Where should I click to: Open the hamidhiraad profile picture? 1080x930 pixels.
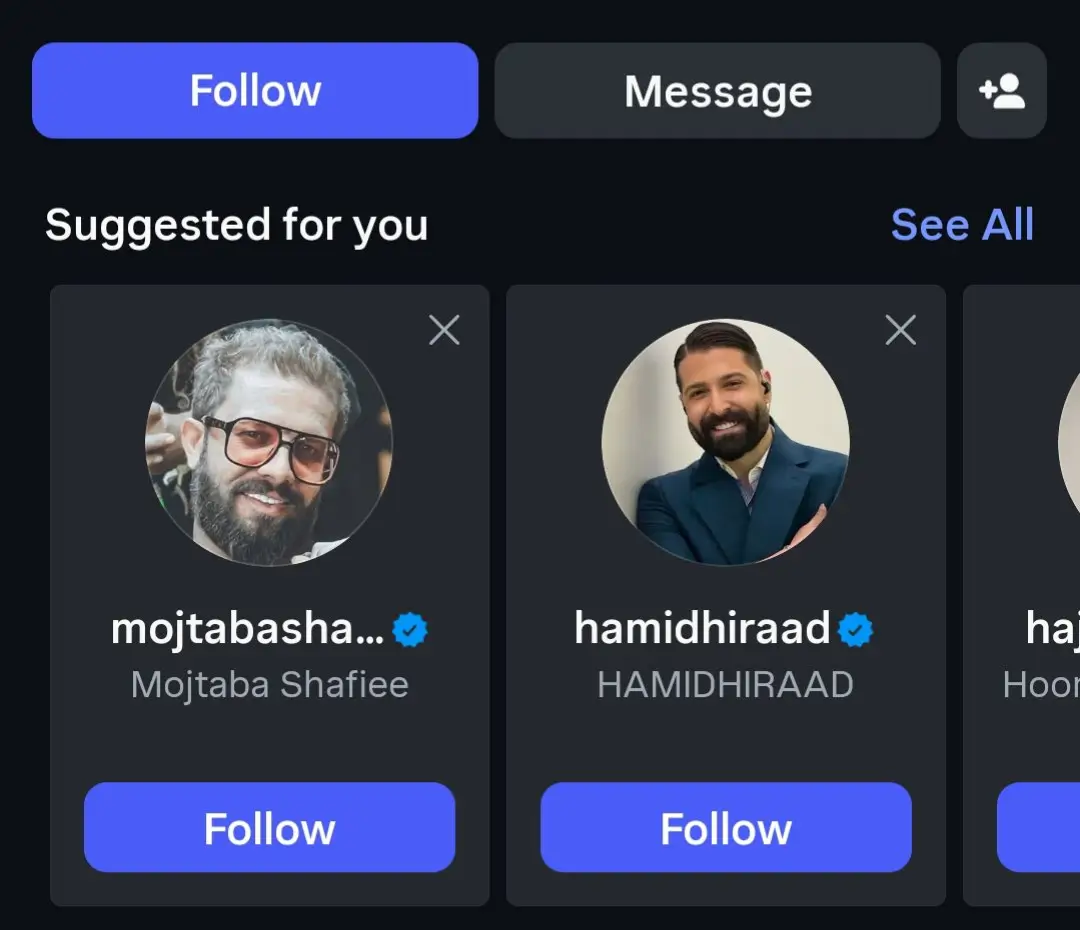click(x=725, y=442)
